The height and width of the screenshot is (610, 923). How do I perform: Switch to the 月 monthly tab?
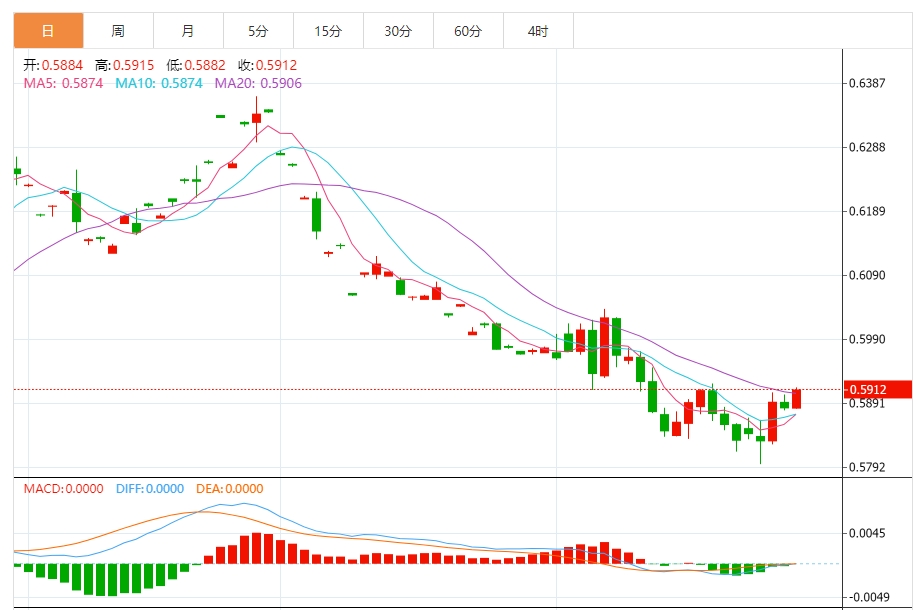click(x=188, y=31)
